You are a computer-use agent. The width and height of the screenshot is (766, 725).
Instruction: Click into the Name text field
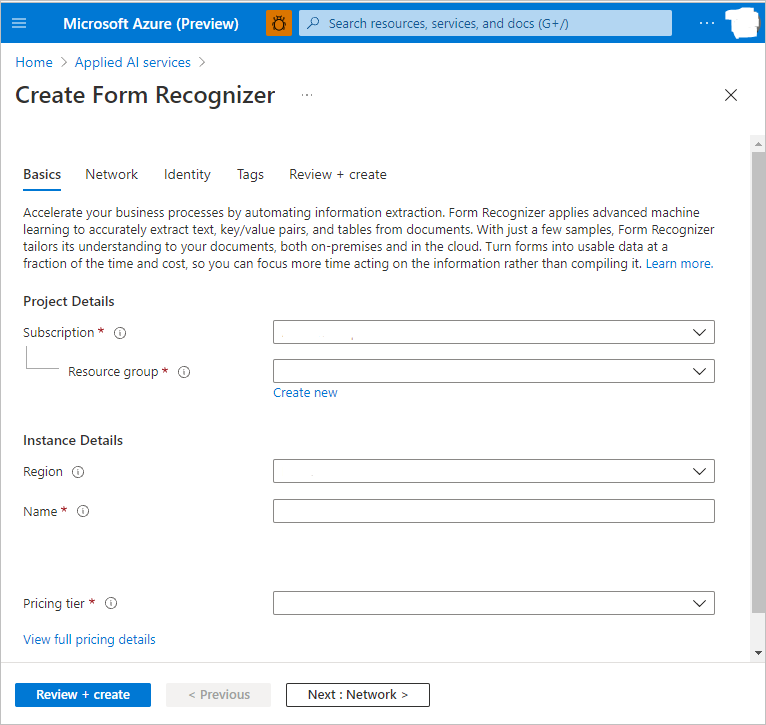(x=494, y=511)
